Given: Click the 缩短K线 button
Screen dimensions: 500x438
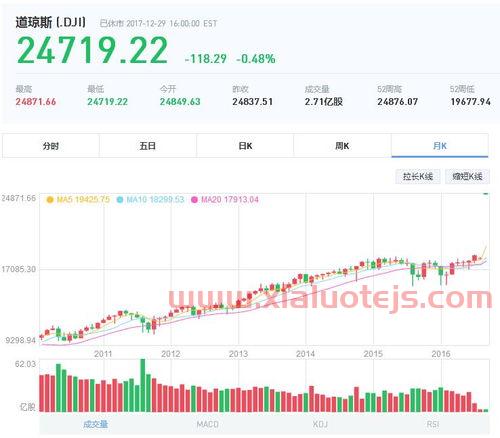Looking at the screenshot, I should (x=467, y=176).
